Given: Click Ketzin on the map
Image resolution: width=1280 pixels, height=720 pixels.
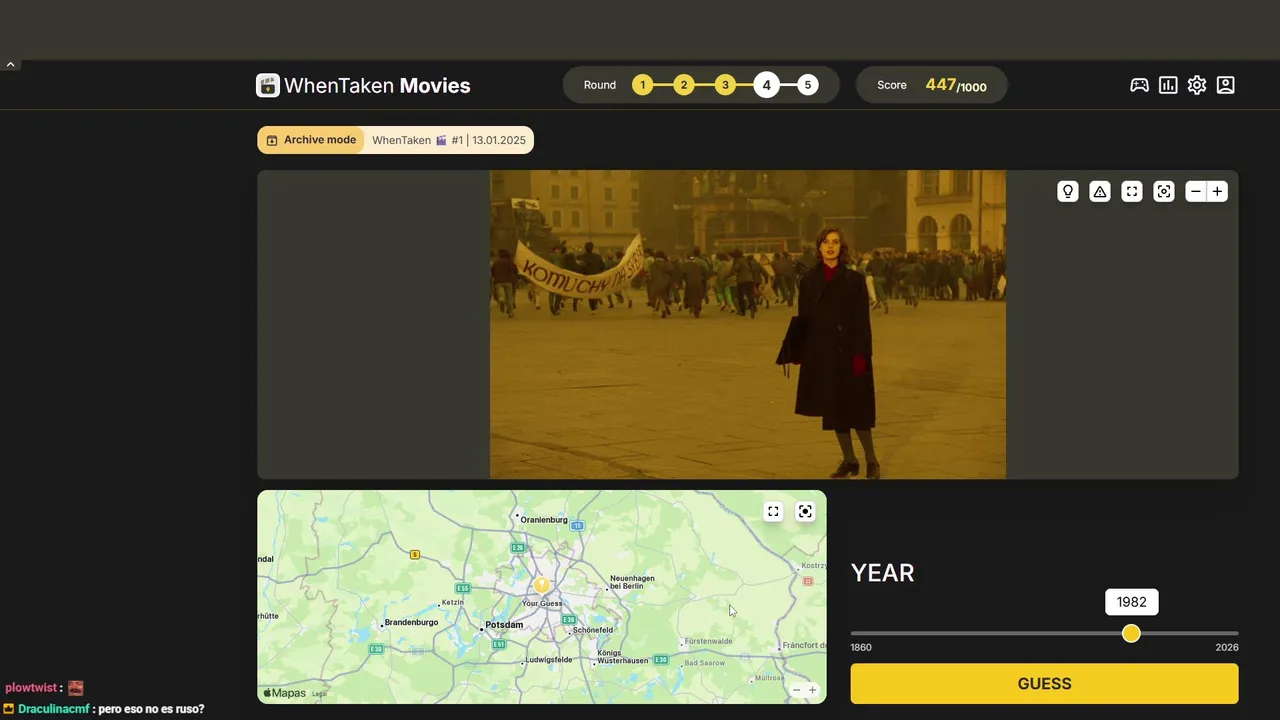Looking at the screenshot, I should pyautogui.click(x=453, y=602).
